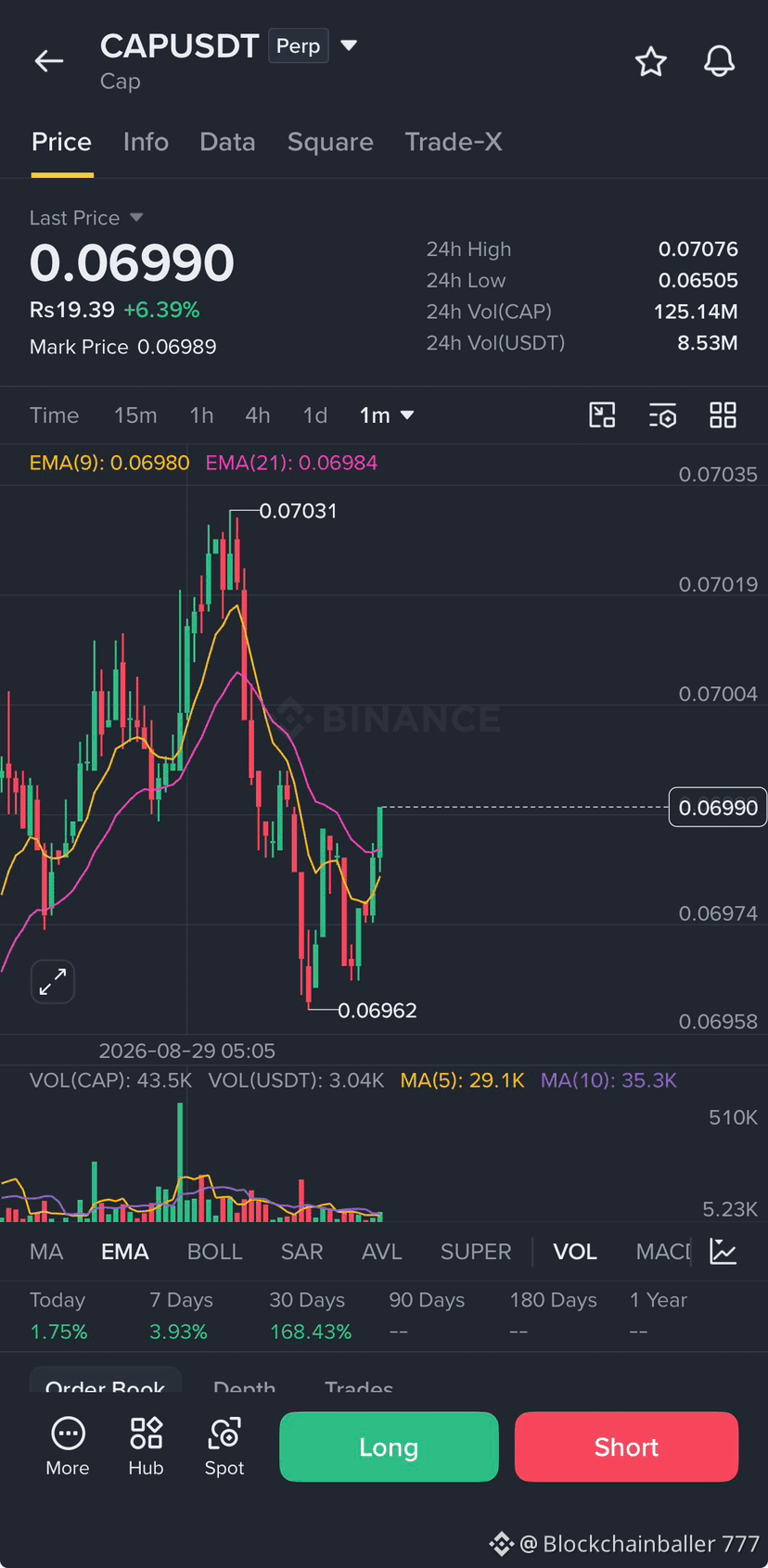Tap the large 0.06990 last price
The width and height of the screenshot is (768, 1568).
pyautogui.click(x=132, y=263)
